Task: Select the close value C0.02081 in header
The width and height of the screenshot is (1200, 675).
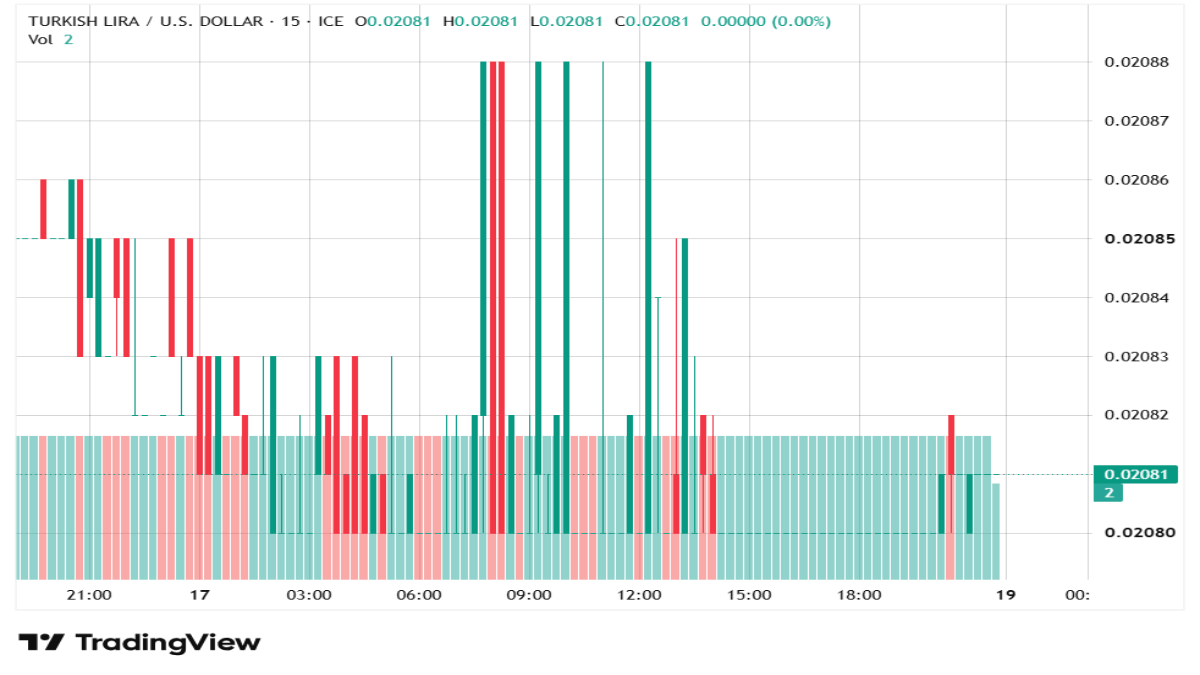Action: click(652, 21)
